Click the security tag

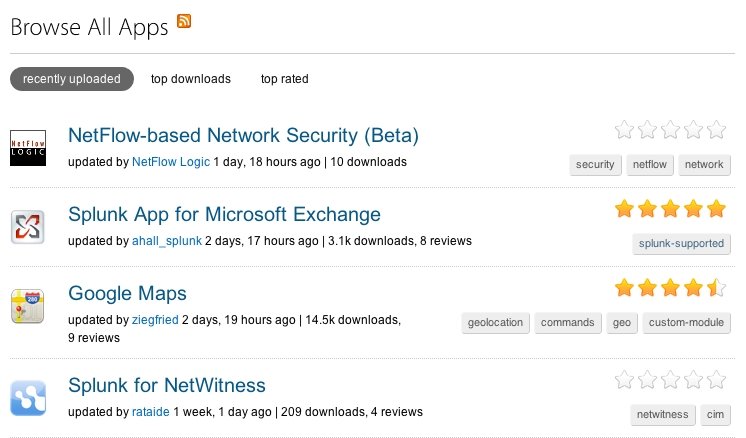[595, 165]
